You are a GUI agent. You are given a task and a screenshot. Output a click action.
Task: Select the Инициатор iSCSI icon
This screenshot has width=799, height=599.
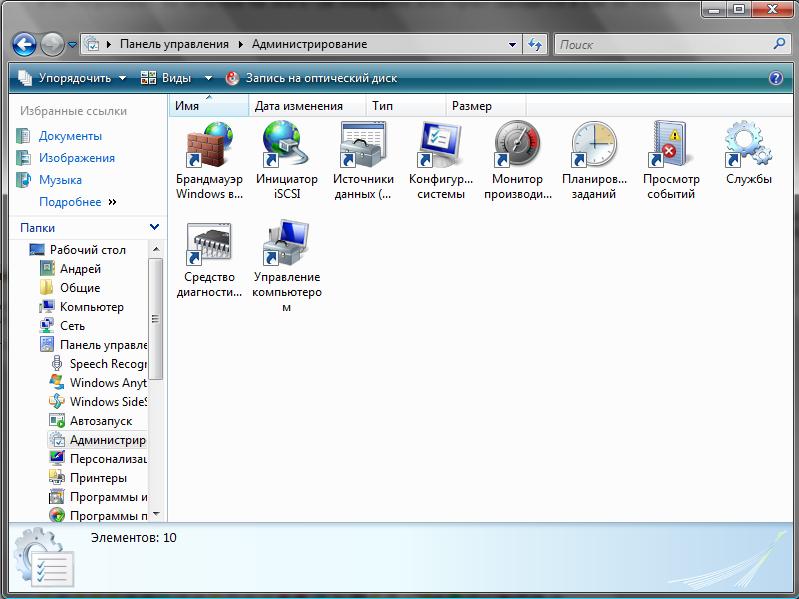[286, 146]
